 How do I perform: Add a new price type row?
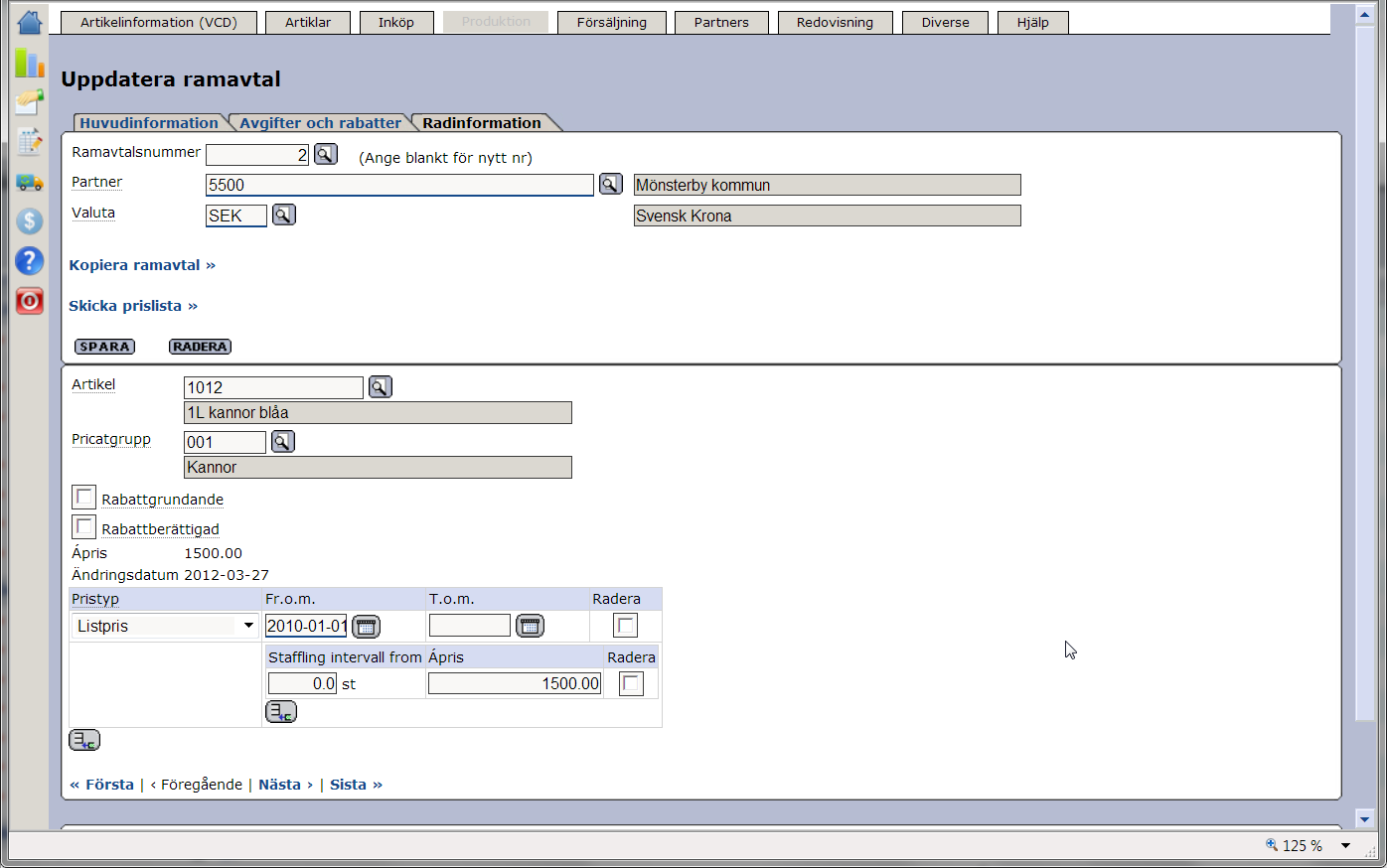84,740
